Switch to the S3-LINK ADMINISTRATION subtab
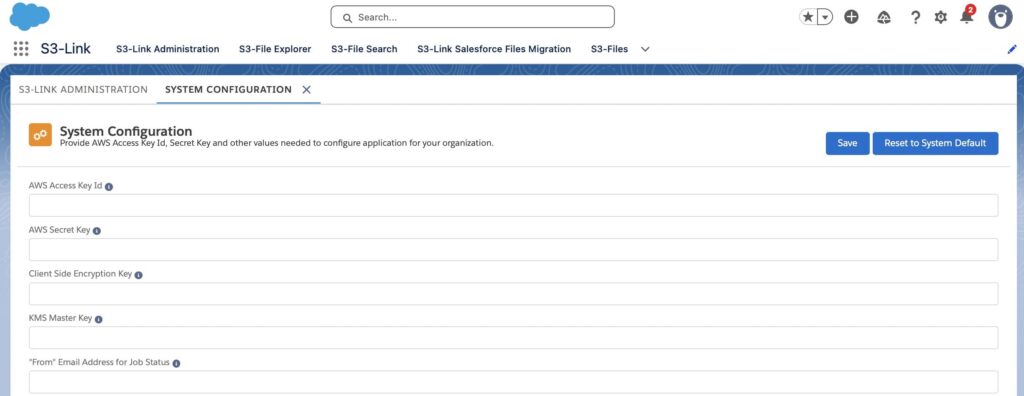Image resolution: width=1024 pixels, height=396 pixels. pos(83,90)
